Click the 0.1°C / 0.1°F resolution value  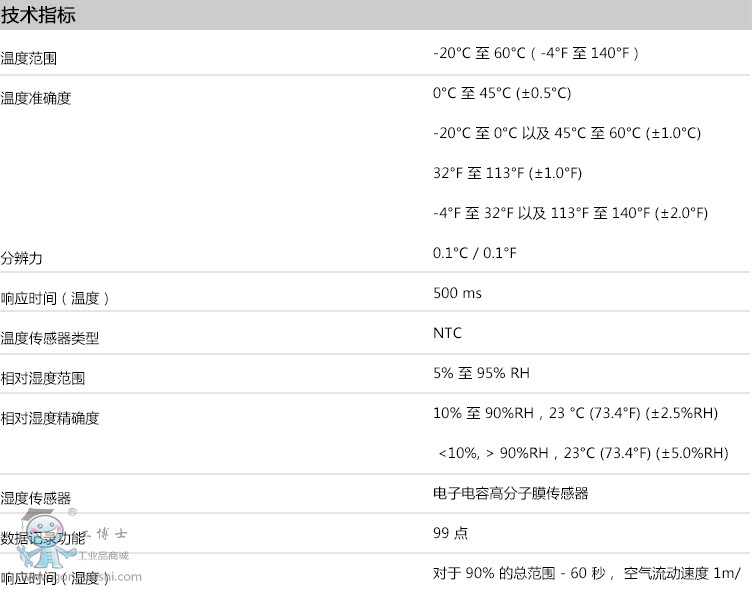pyautogui.click(x=475, y=253)
